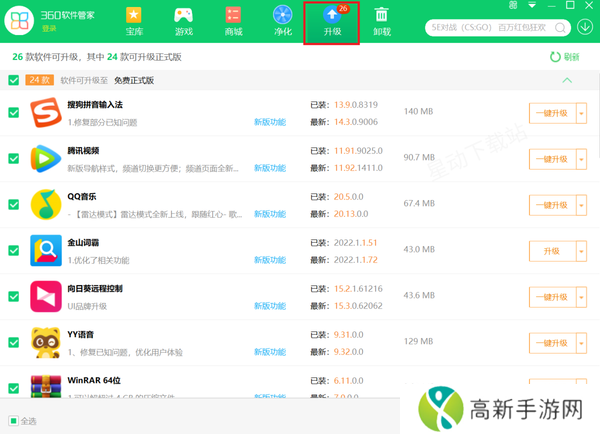Click the 金山词霸 app icon
600x434 pixels.
pos(46,250)
